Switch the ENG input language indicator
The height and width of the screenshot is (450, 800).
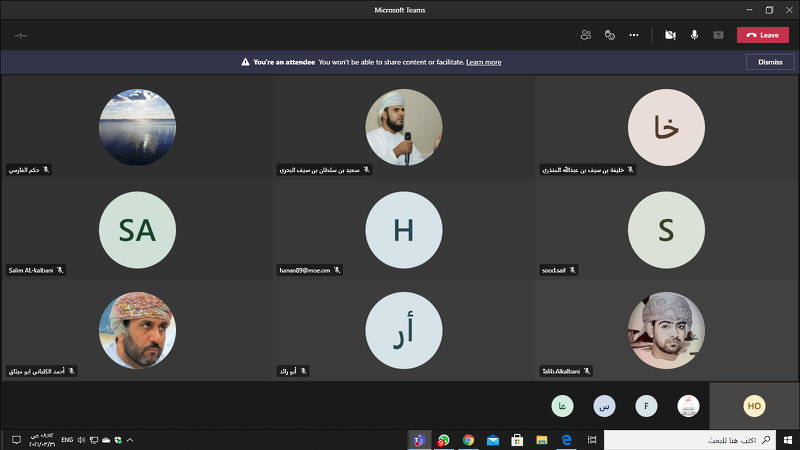coord(68,440)
